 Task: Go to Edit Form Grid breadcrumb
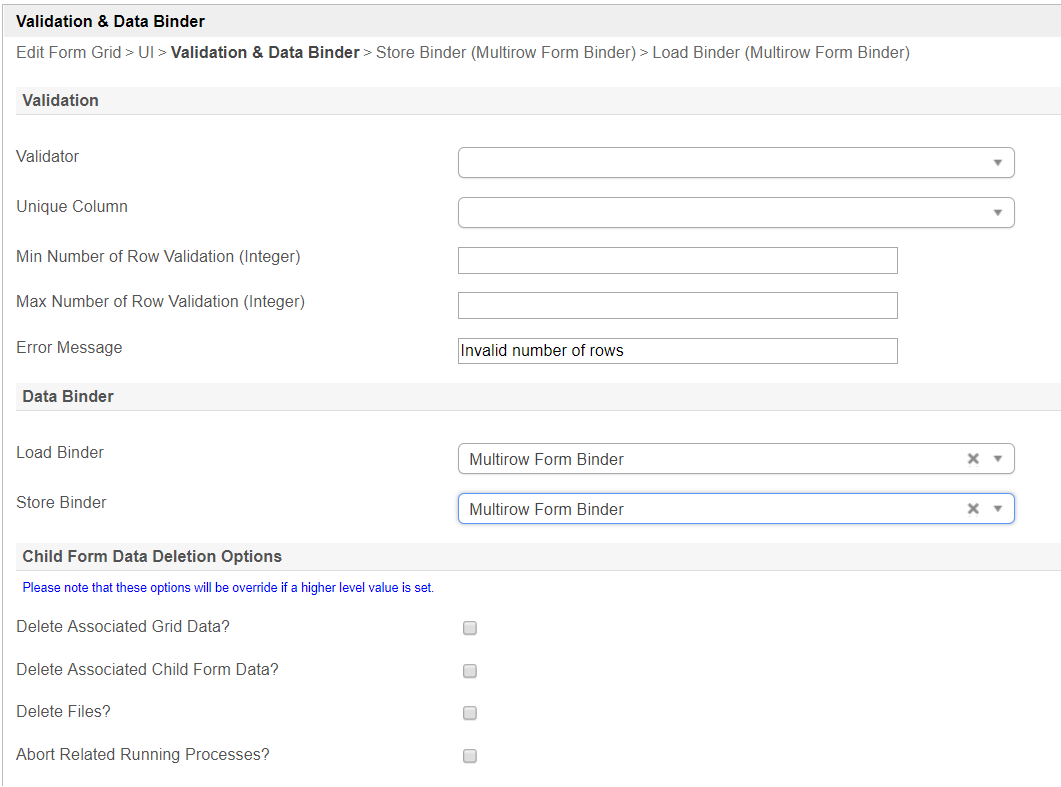coord(68,53)
